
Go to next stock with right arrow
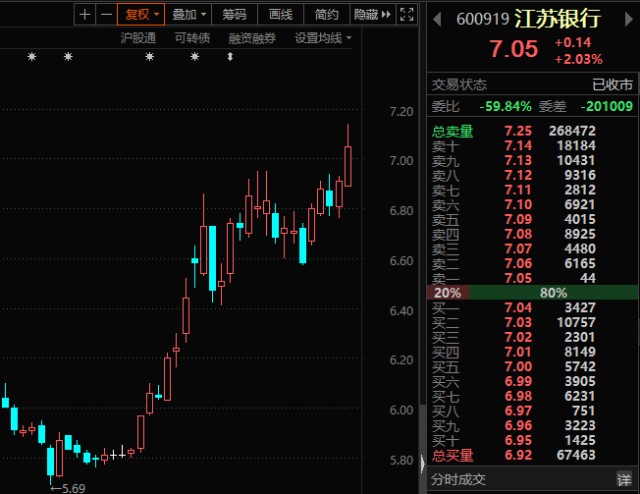click(629, 19)
